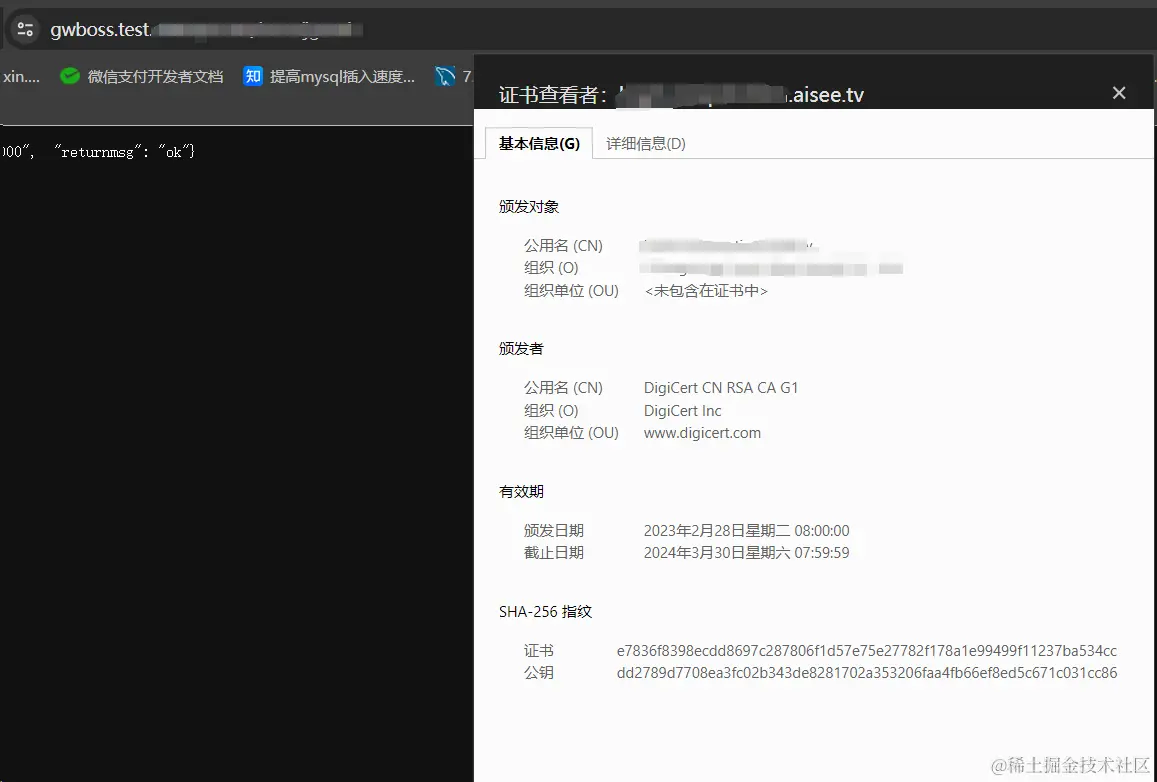Close the certificate viewer dialog

[1119, 93]
